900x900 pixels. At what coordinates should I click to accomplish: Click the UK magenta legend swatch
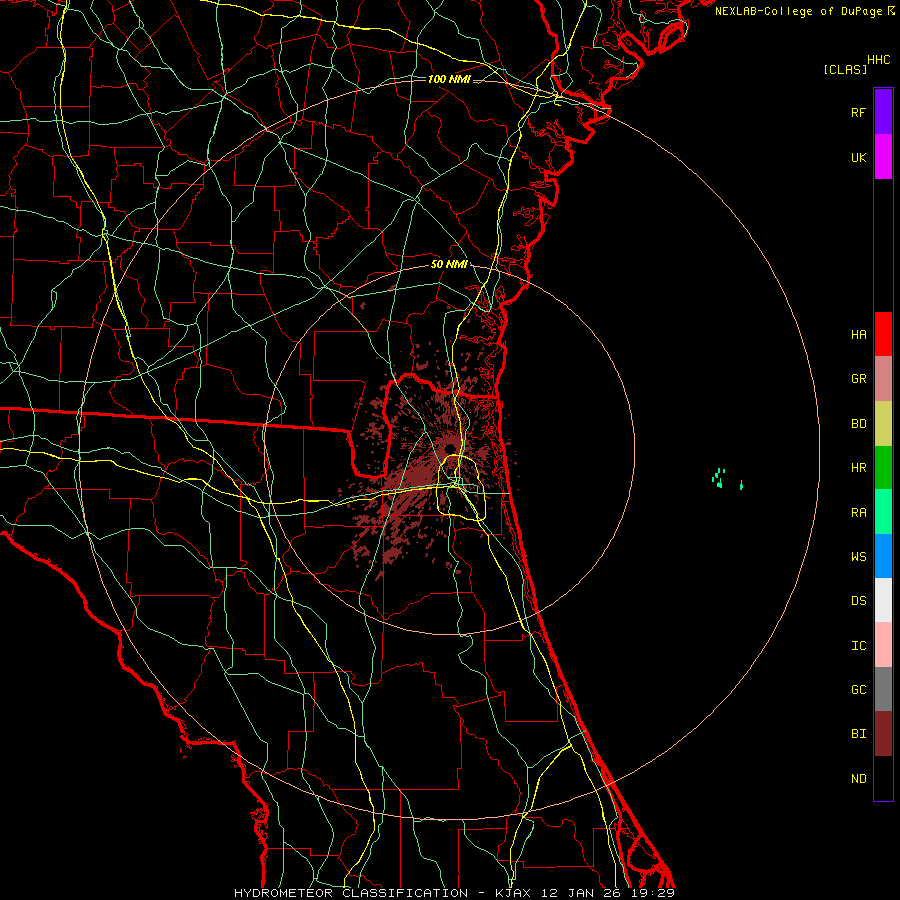point(883,157)
